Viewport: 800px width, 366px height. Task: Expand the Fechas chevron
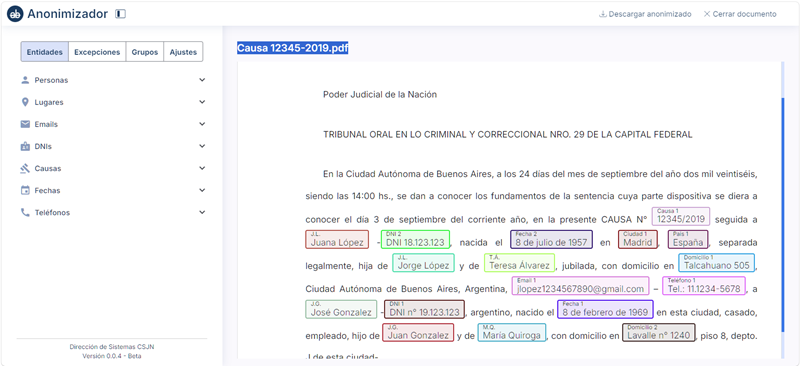202,190
